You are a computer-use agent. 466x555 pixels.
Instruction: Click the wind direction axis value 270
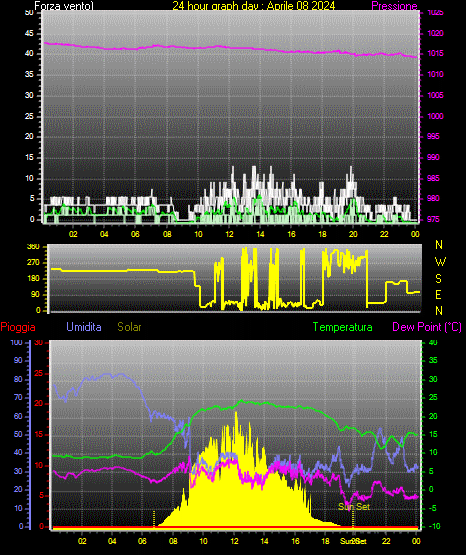(x=33, y=263)
